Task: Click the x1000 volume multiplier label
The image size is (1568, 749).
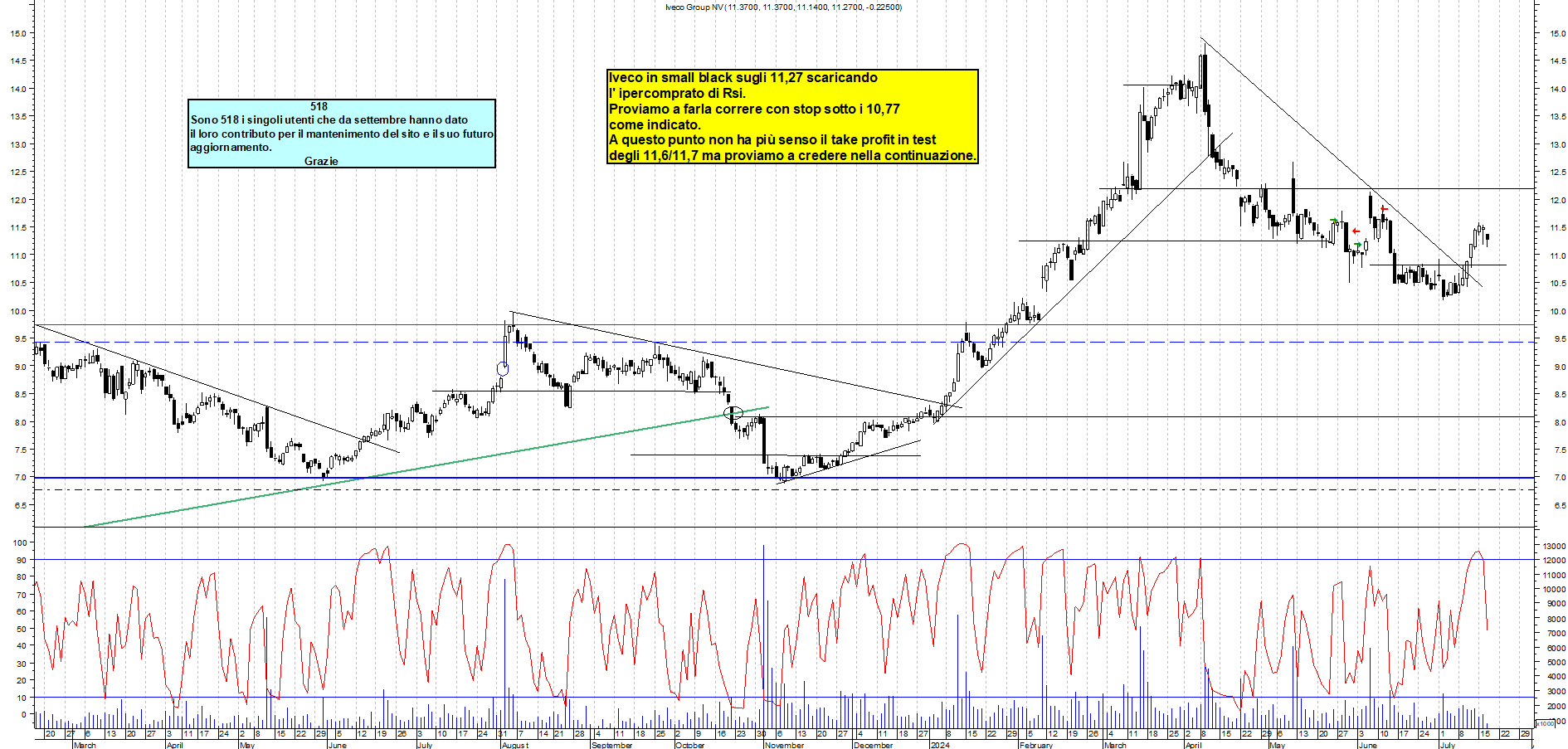Action: (x=1545, y=723)
